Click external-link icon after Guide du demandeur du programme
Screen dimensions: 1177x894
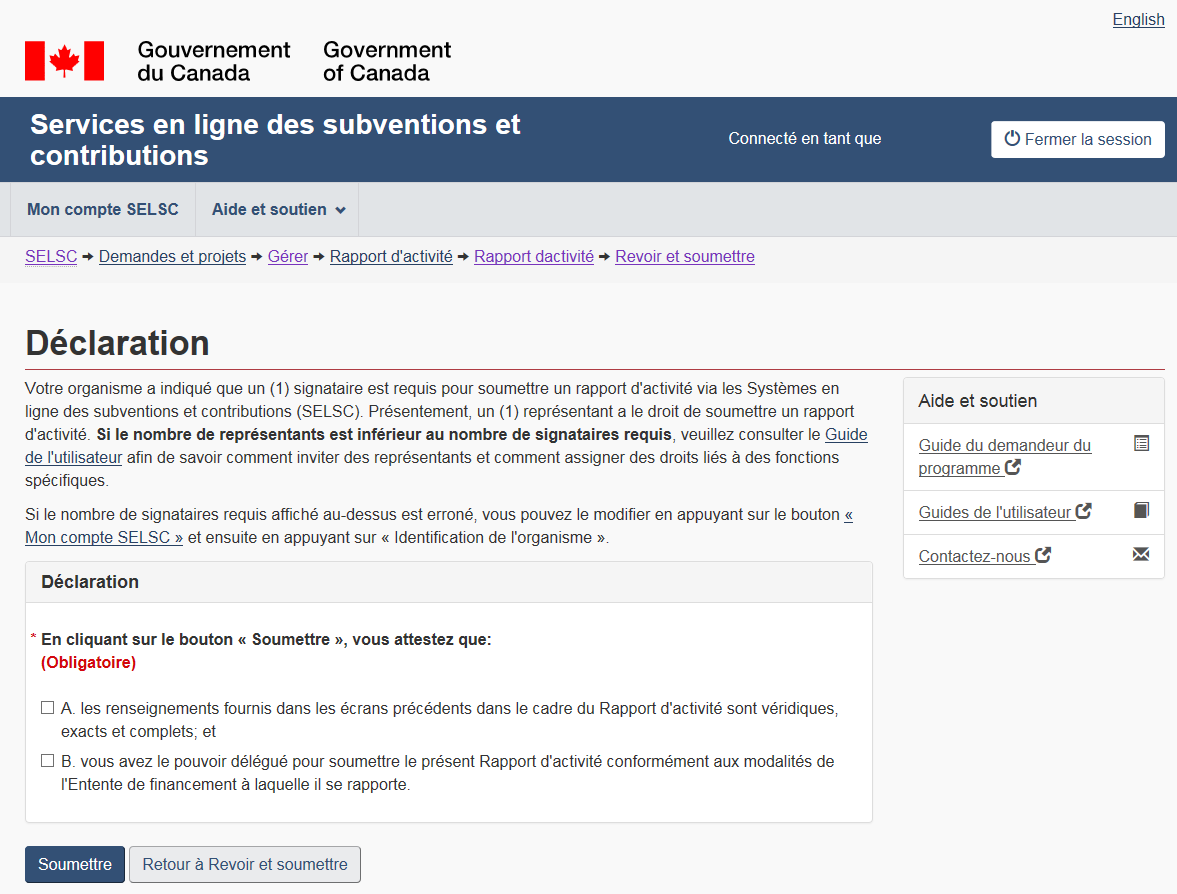point(1013,467)
